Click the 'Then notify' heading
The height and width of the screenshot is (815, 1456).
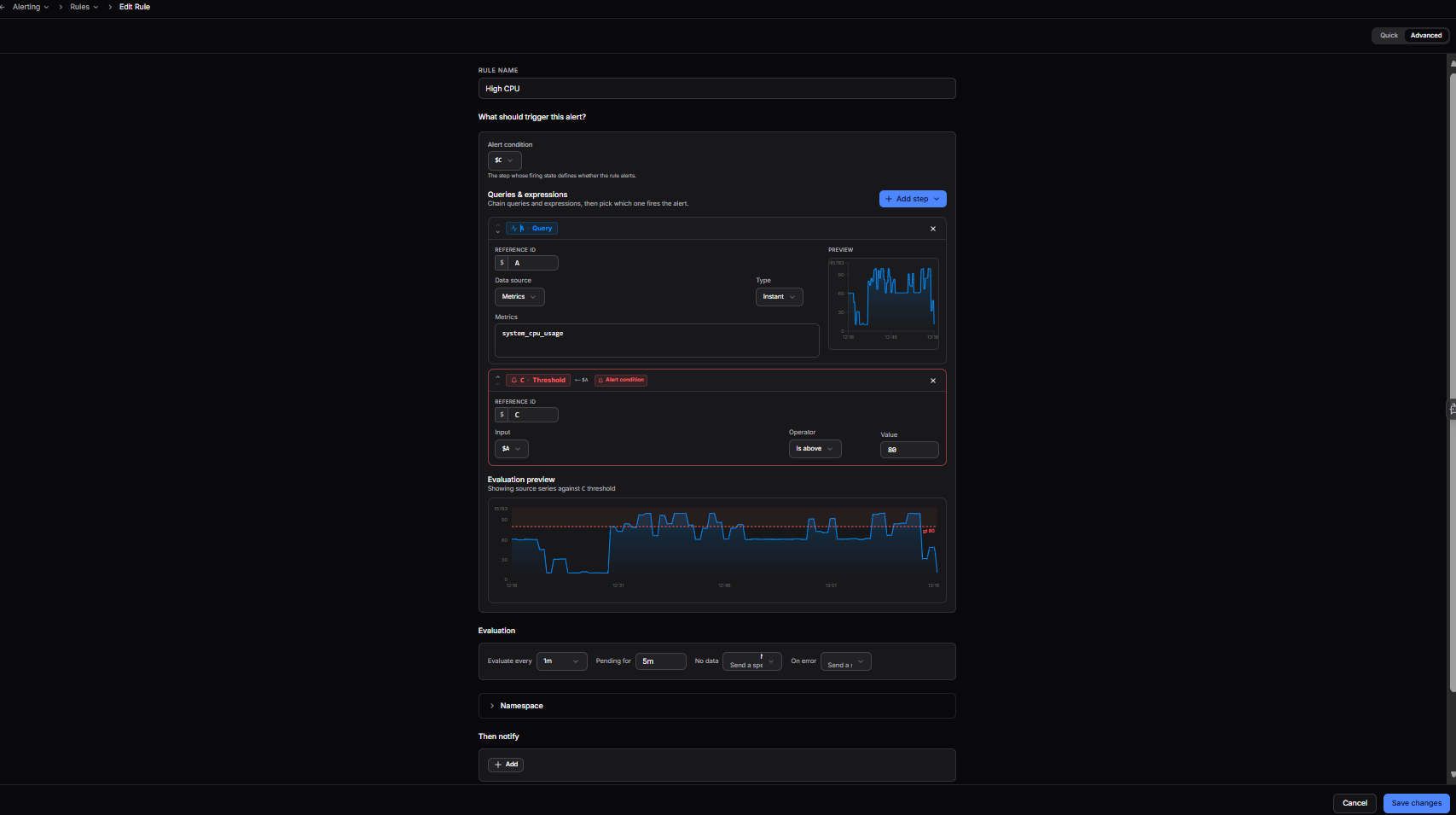click(x=499, y=736)
